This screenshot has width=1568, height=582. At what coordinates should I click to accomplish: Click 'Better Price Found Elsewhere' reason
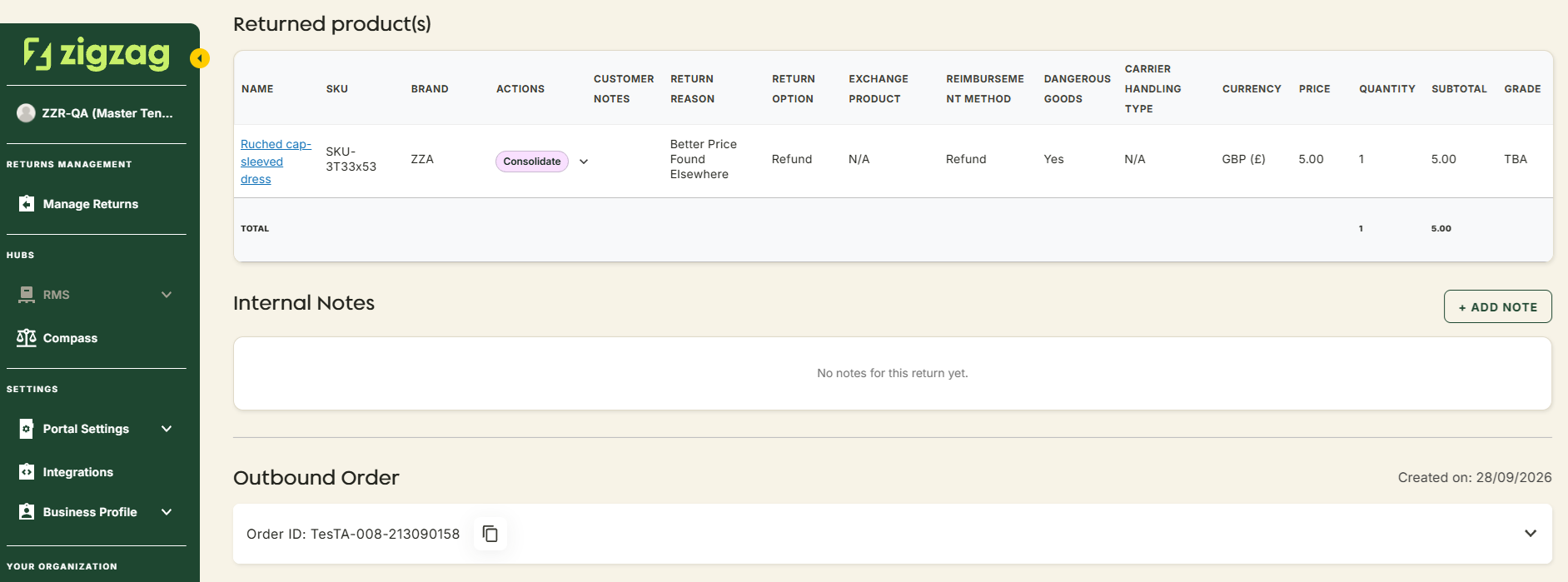(704, 159)
